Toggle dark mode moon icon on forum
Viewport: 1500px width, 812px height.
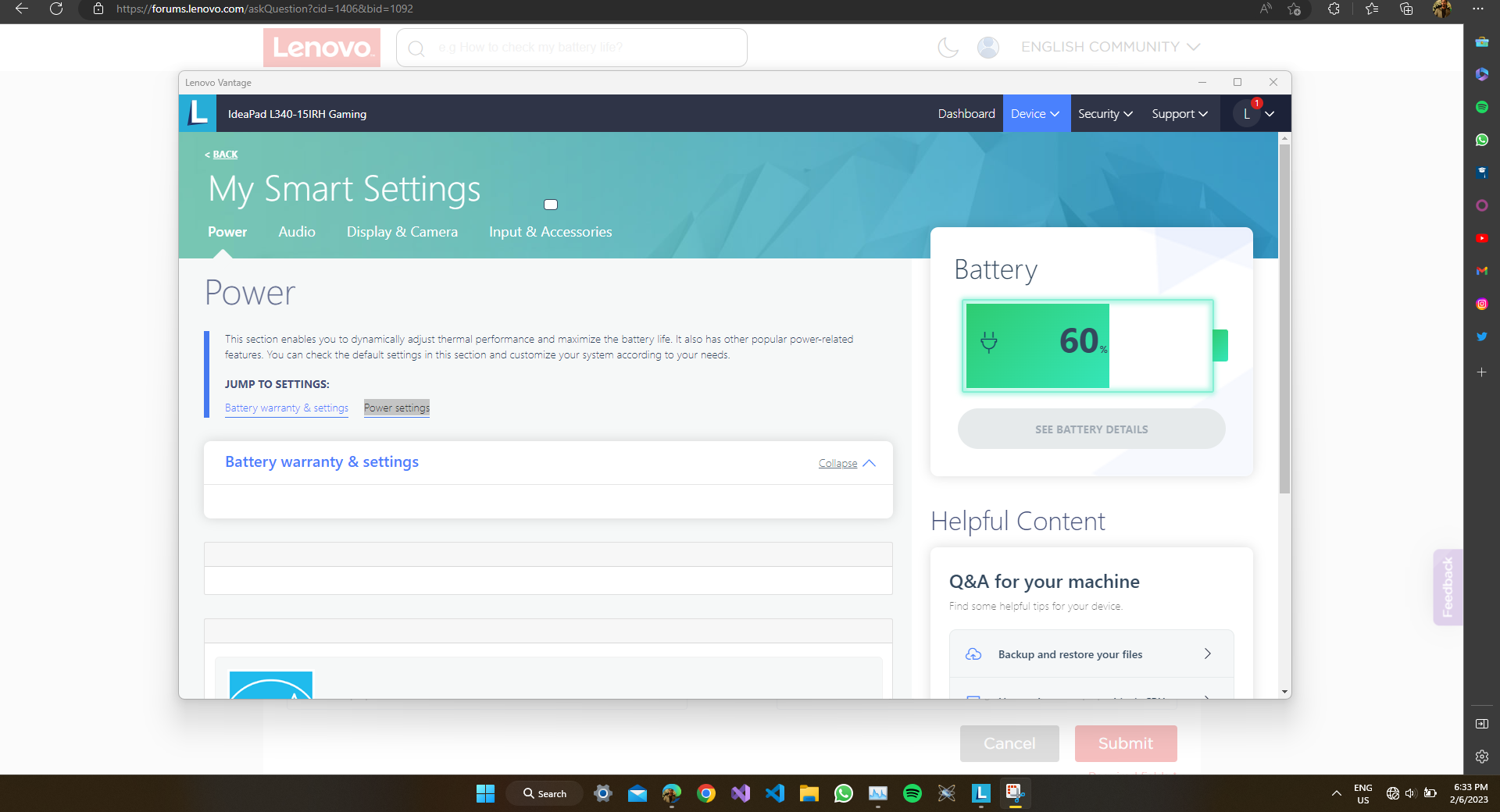point(948,48)
